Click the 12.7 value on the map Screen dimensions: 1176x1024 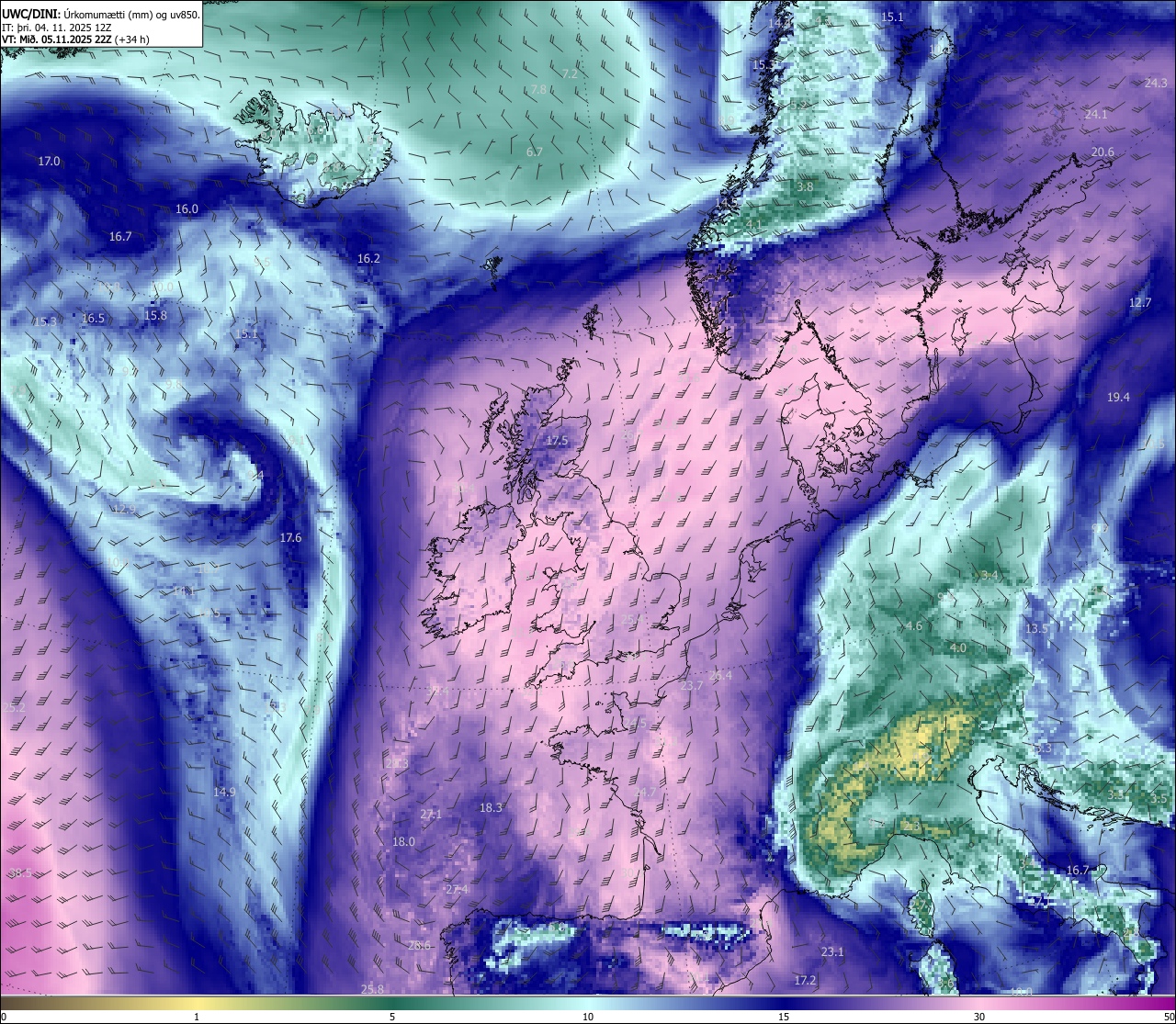[1139, 303]
